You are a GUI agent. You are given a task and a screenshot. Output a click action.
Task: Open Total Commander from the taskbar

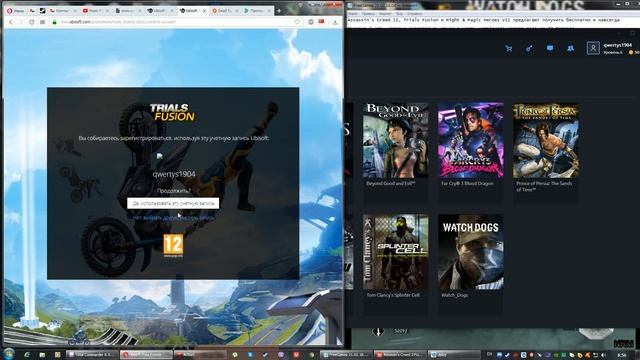[x=92, y=355]
